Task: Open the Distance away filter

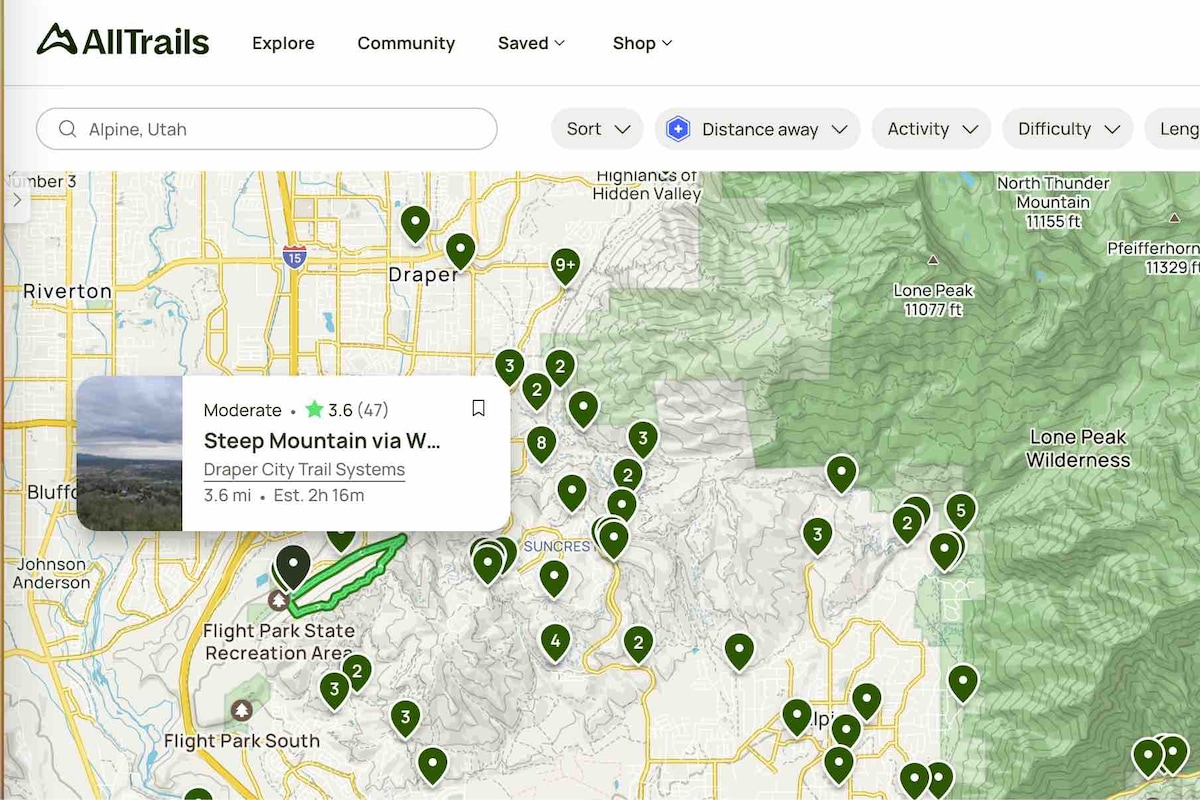Action: tap(758, 129)
